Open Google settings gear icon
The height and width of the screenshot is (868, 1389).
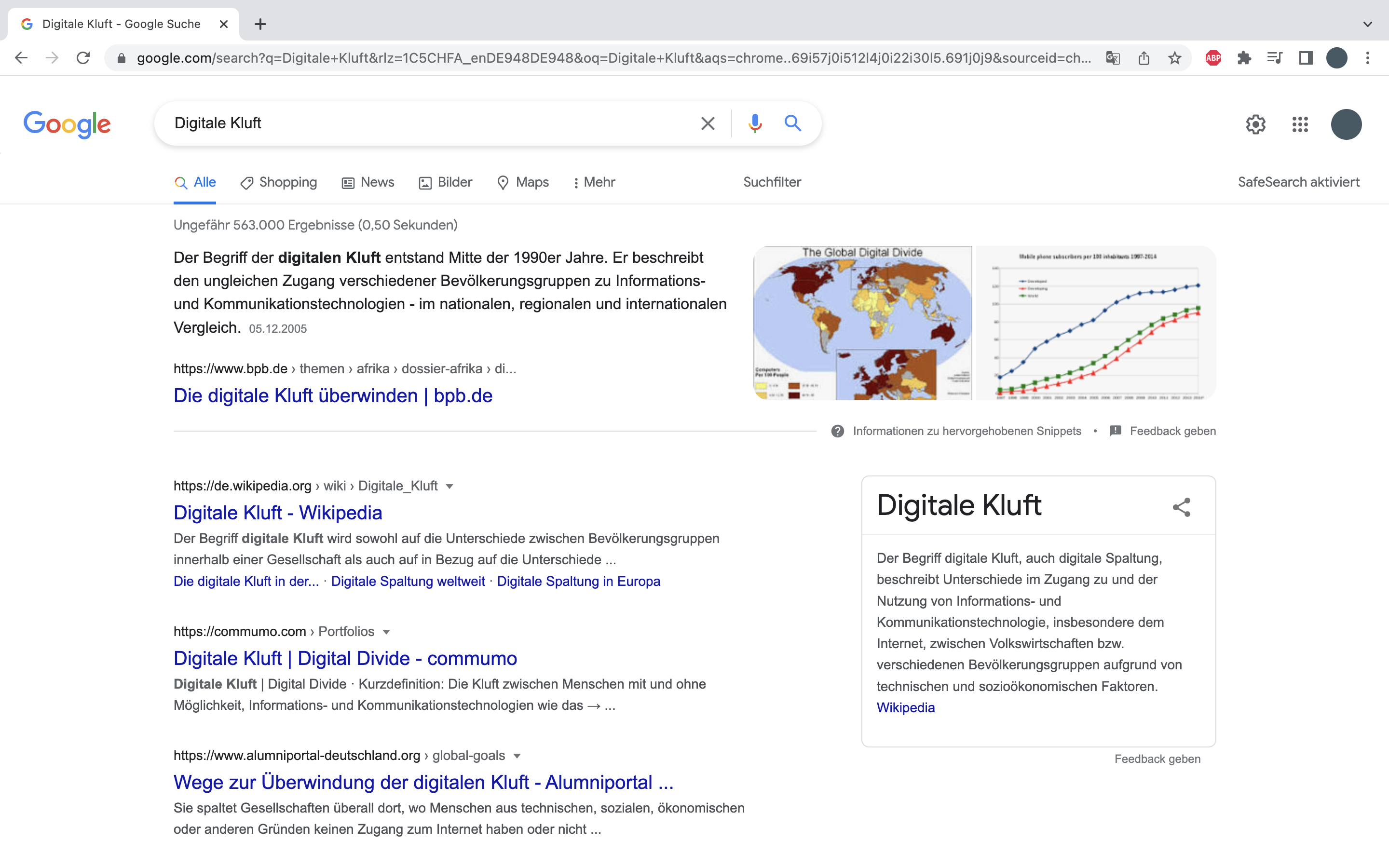pos(1256,124)
